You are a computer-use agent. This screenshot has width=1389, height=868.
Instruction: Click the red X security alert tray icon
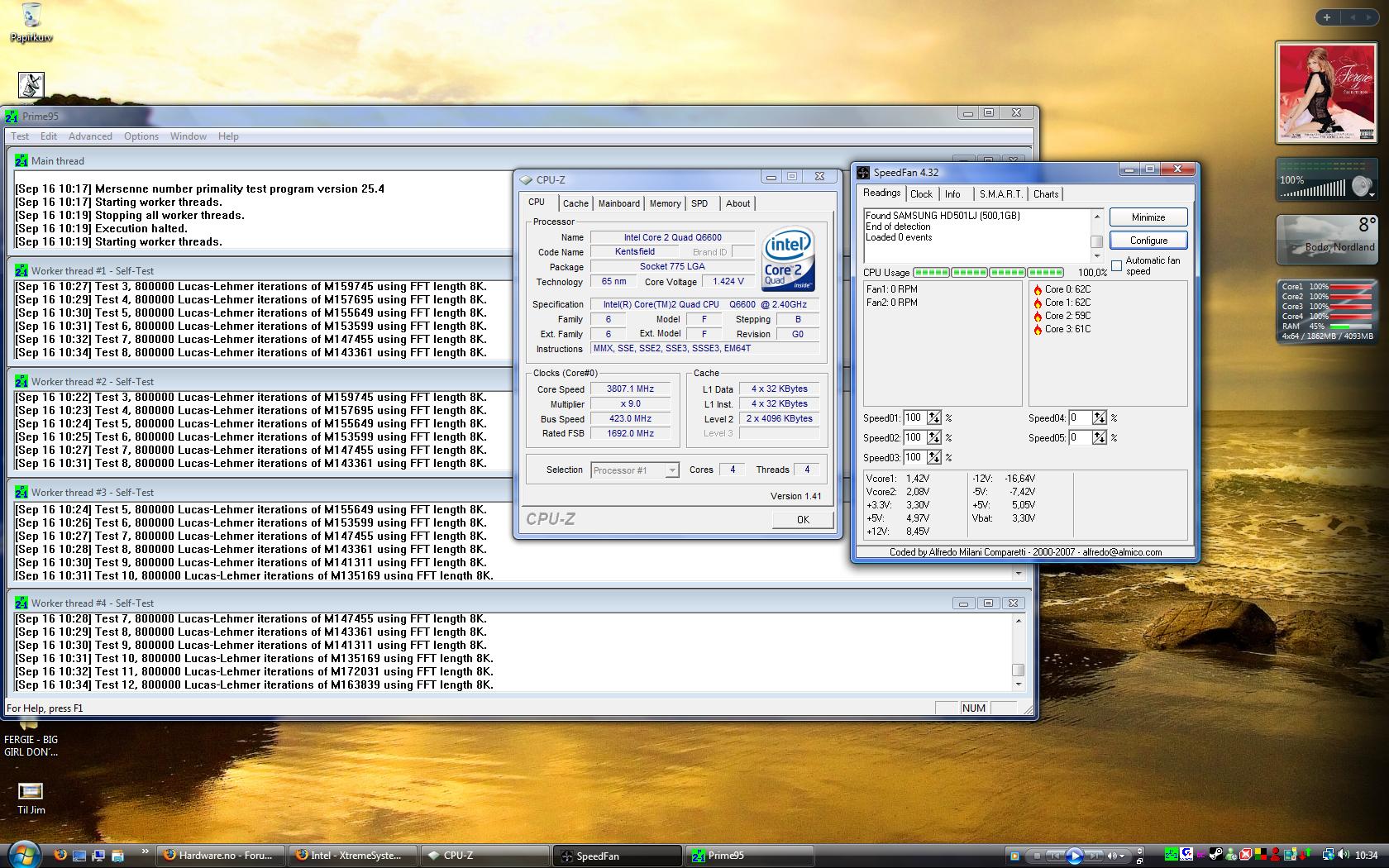[x=1245, y=855]
